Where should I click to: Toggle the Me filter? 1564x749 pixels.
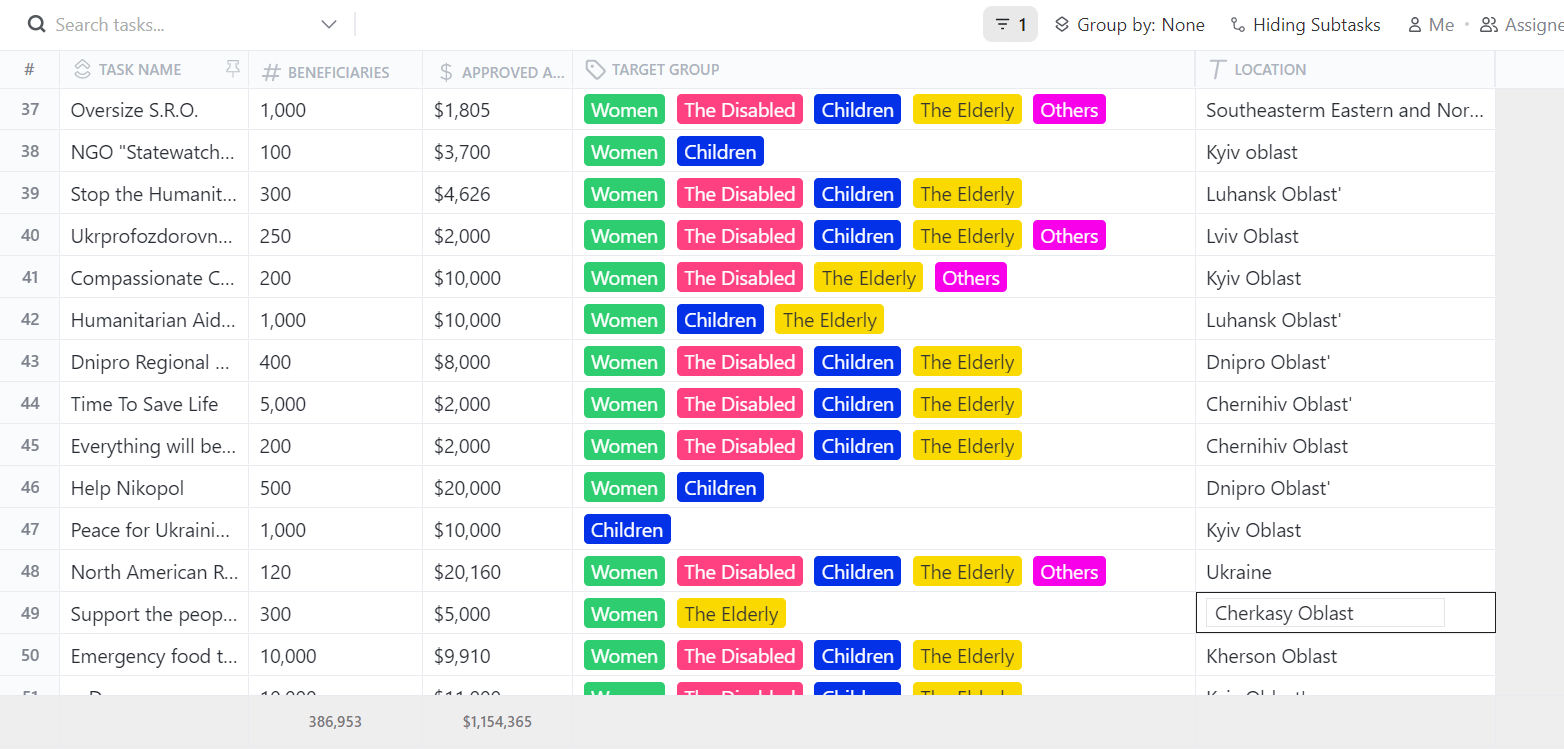(x=1431, y=25)
